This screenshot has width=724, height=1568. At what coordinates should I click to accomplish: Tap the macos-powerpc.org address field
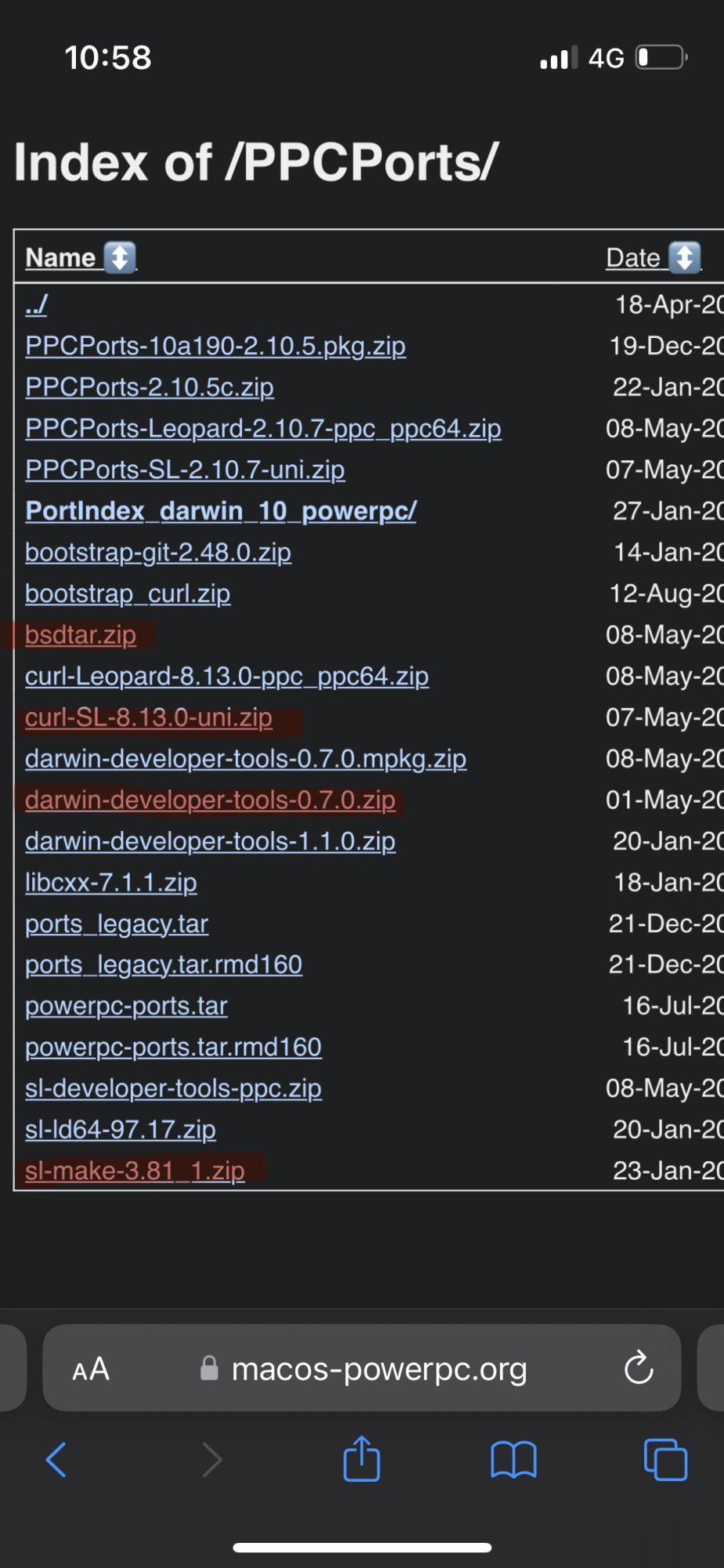[361, 1368]
